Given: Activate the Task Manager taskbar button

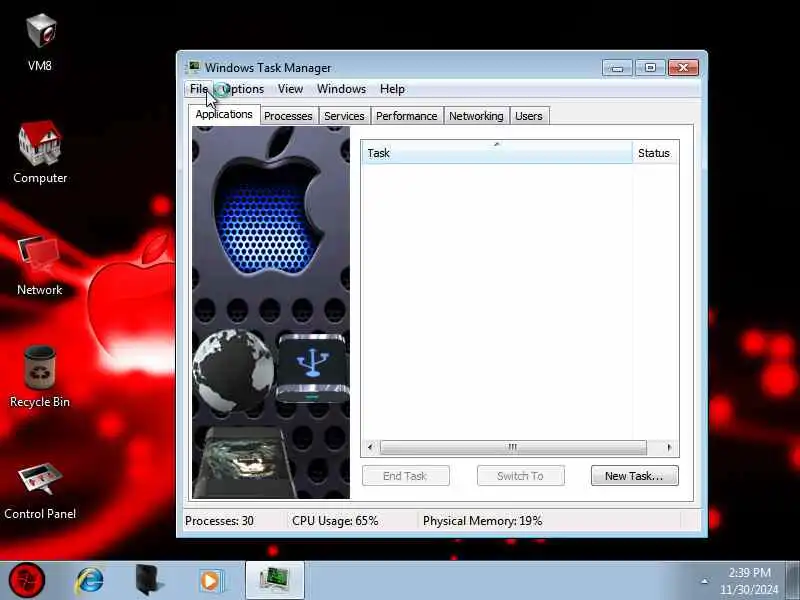Looking at the screenshot, I should point(275,580).
